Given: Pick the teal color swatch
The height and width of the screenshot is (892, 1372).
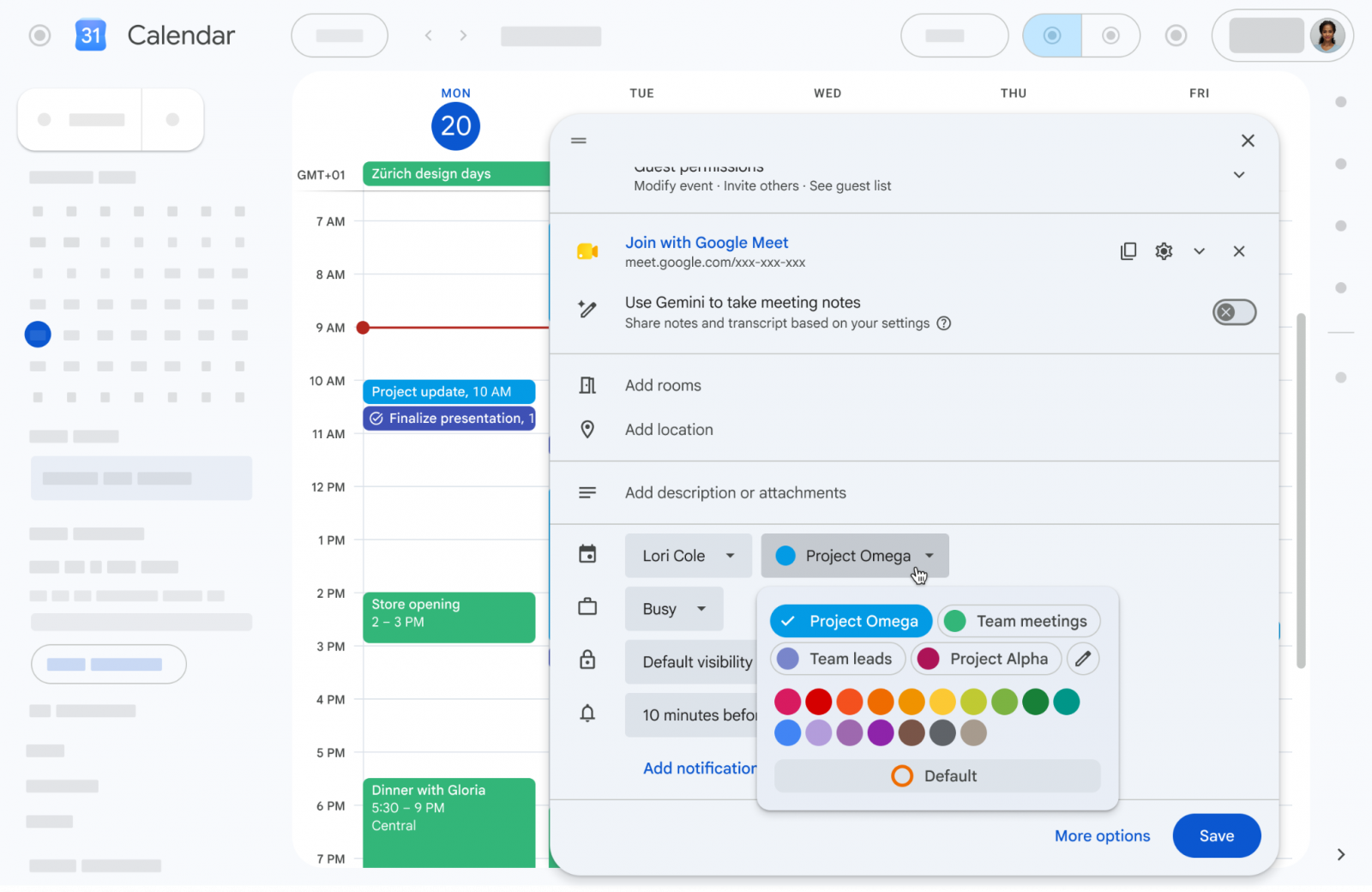Looking at the screenshot, I should pos(1067,702).
